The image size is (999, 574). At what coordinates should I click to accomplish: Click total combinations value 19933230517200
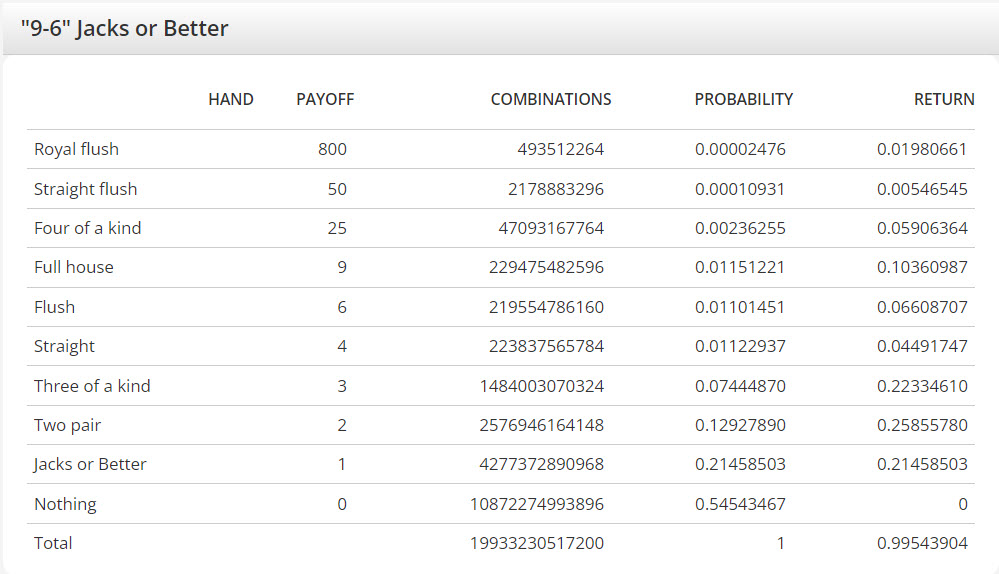536,543
